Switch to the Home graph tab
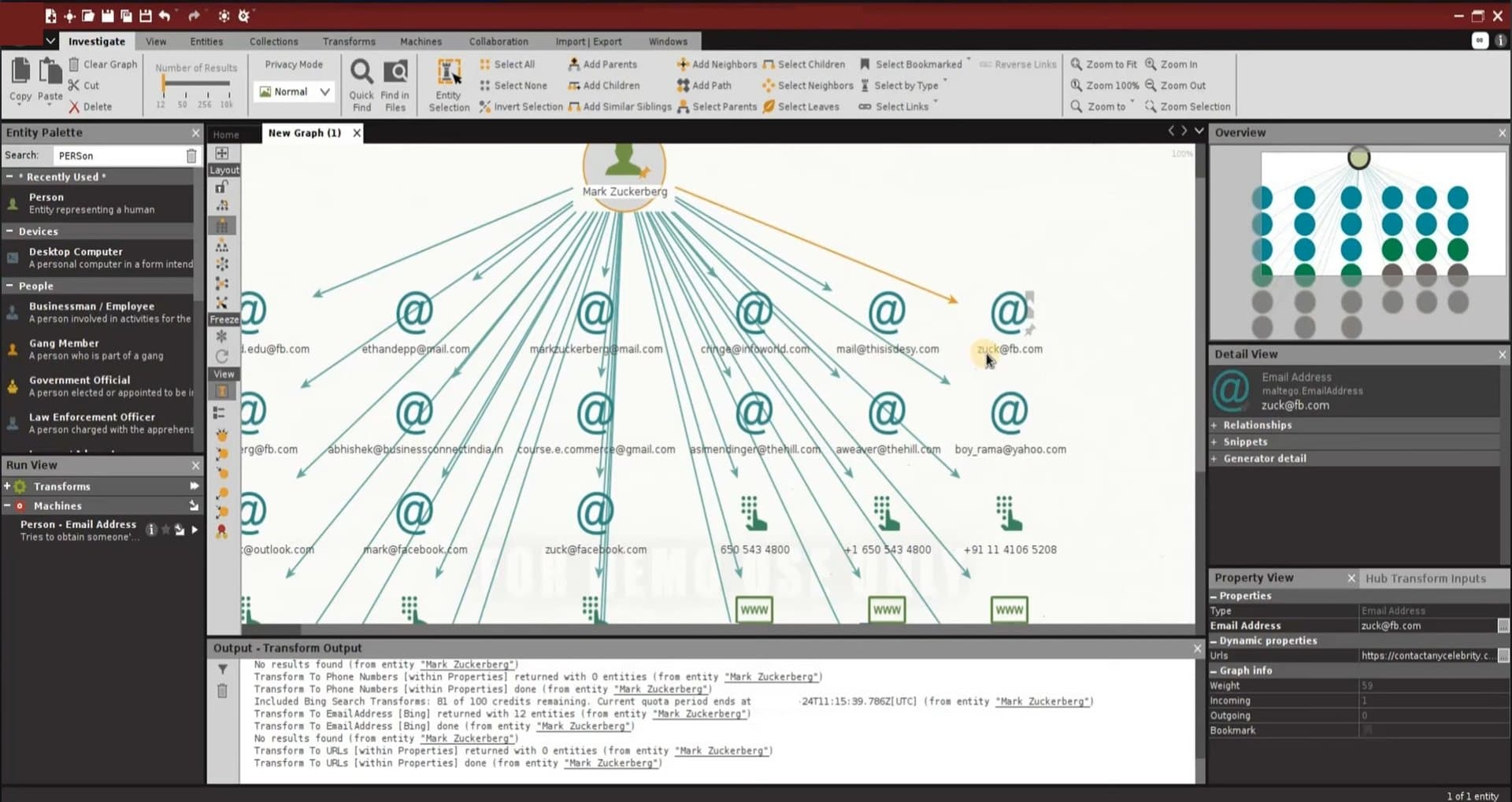 click(x=226, y=135)
